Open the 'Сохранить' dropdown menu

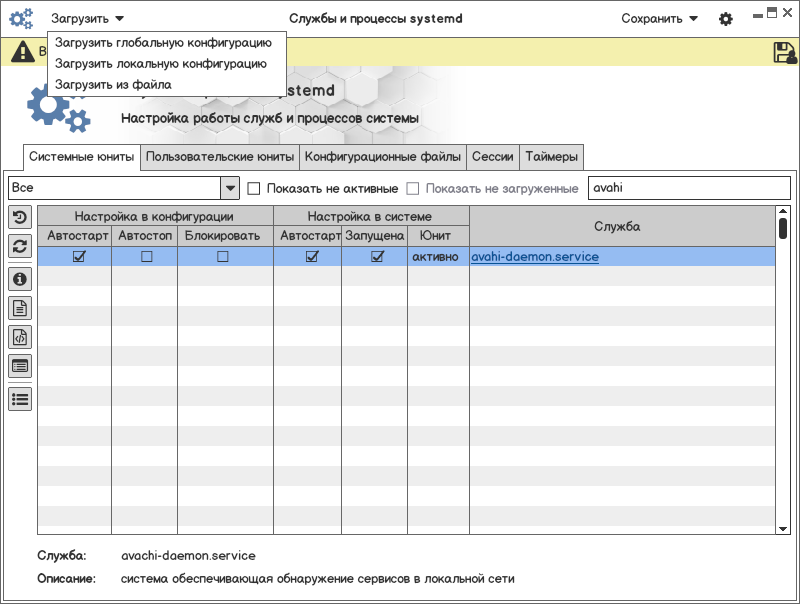pos(659,19)
